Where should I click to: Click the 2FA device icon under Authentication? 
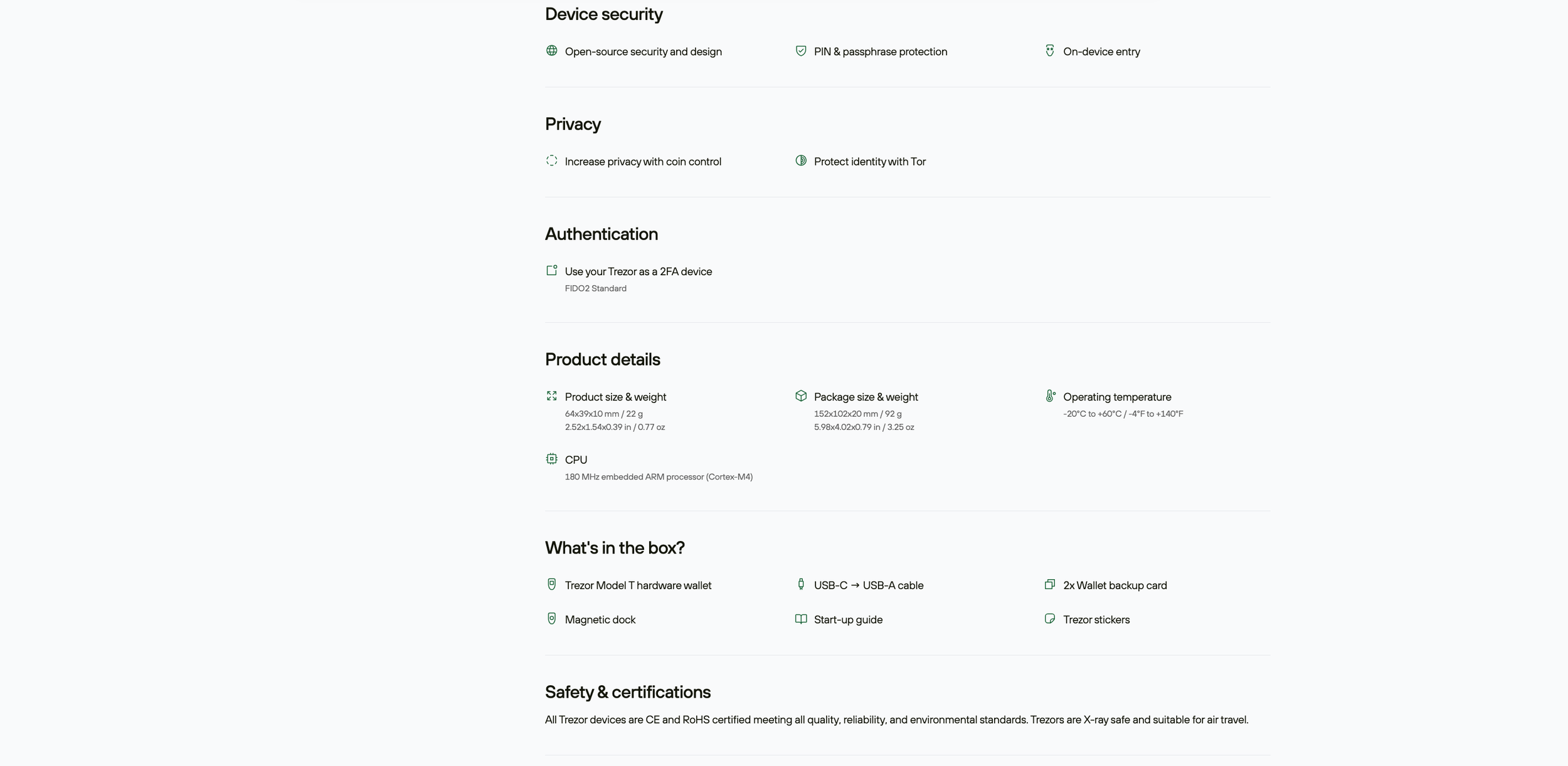point(551,270)
